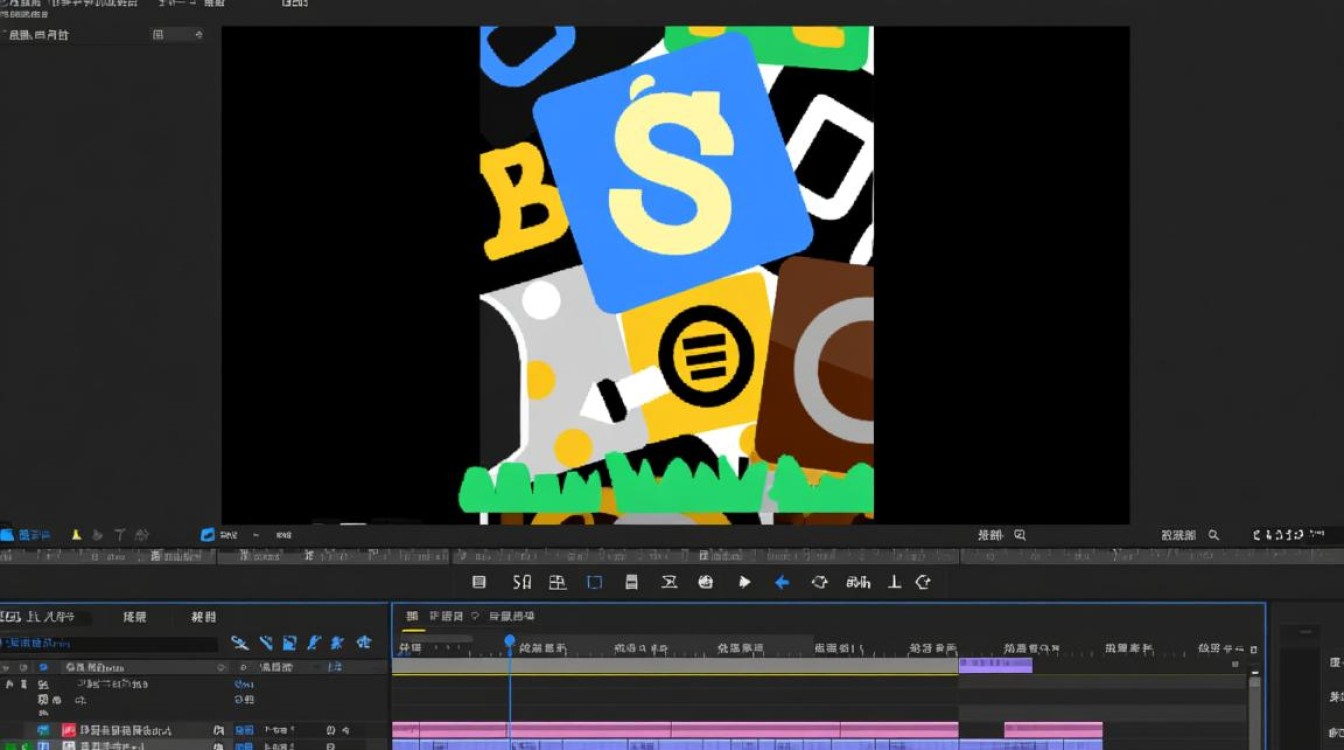1344x750 pixels.
Task: Click the play button in transport controls
Action: [x=744, y=582]
